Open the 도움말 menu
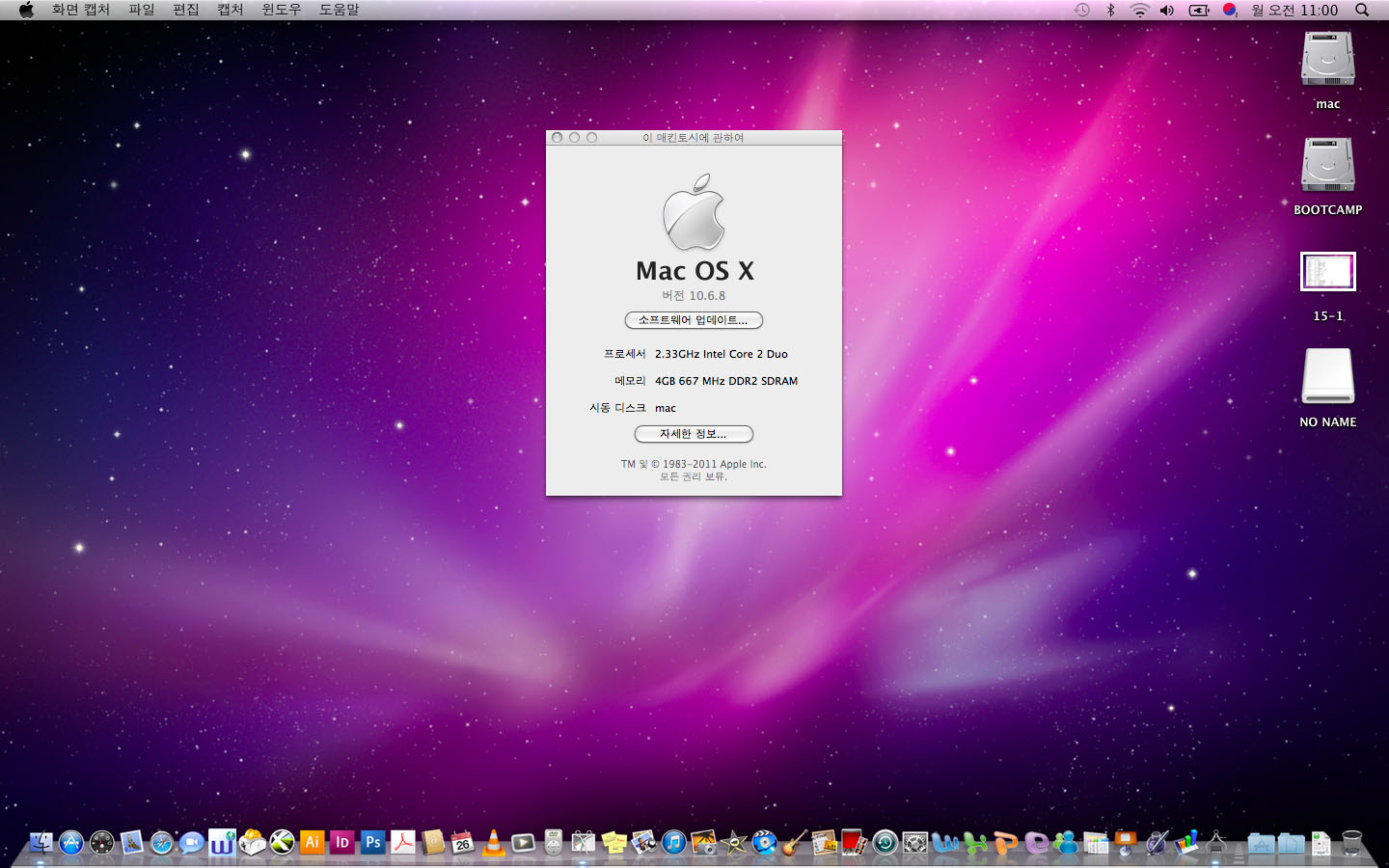 pyautogui.click(x=339, y=10)
